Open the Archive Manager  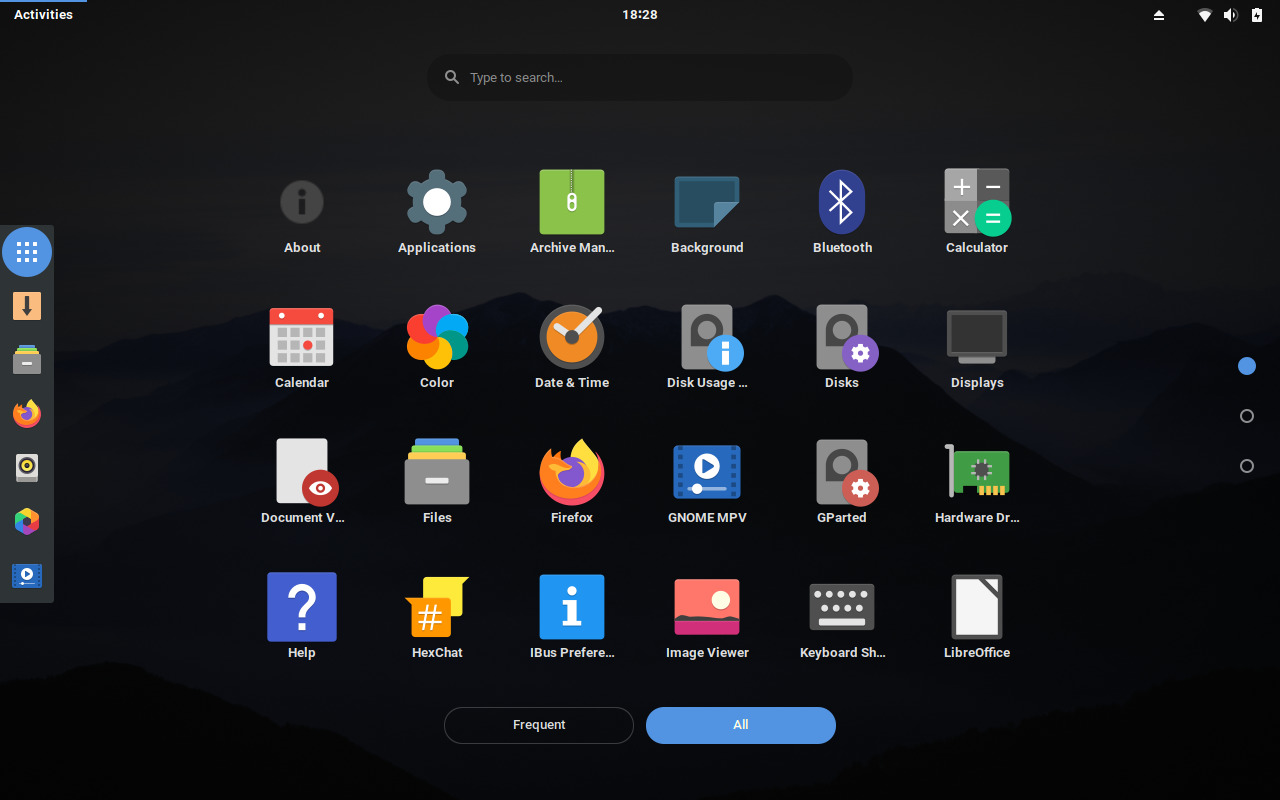click(x=571, y=201)
